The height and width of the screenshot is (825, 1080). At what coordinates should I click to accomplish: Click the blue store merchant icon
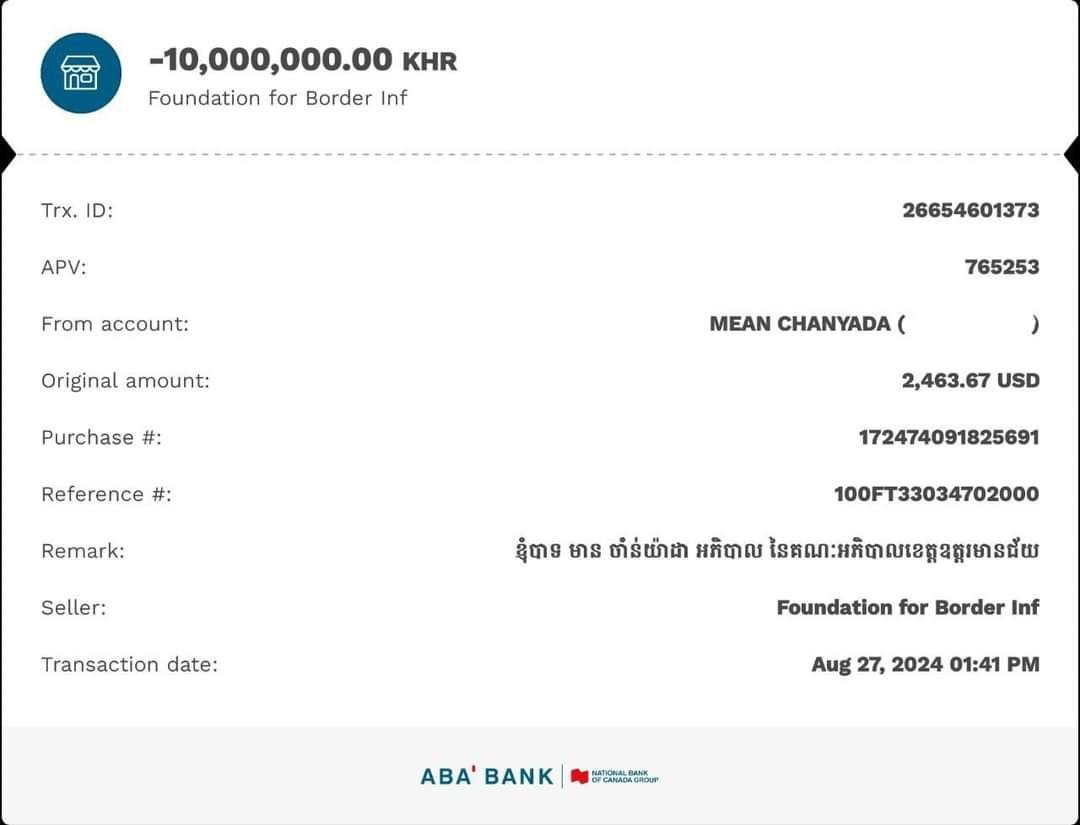coord(80,73)
